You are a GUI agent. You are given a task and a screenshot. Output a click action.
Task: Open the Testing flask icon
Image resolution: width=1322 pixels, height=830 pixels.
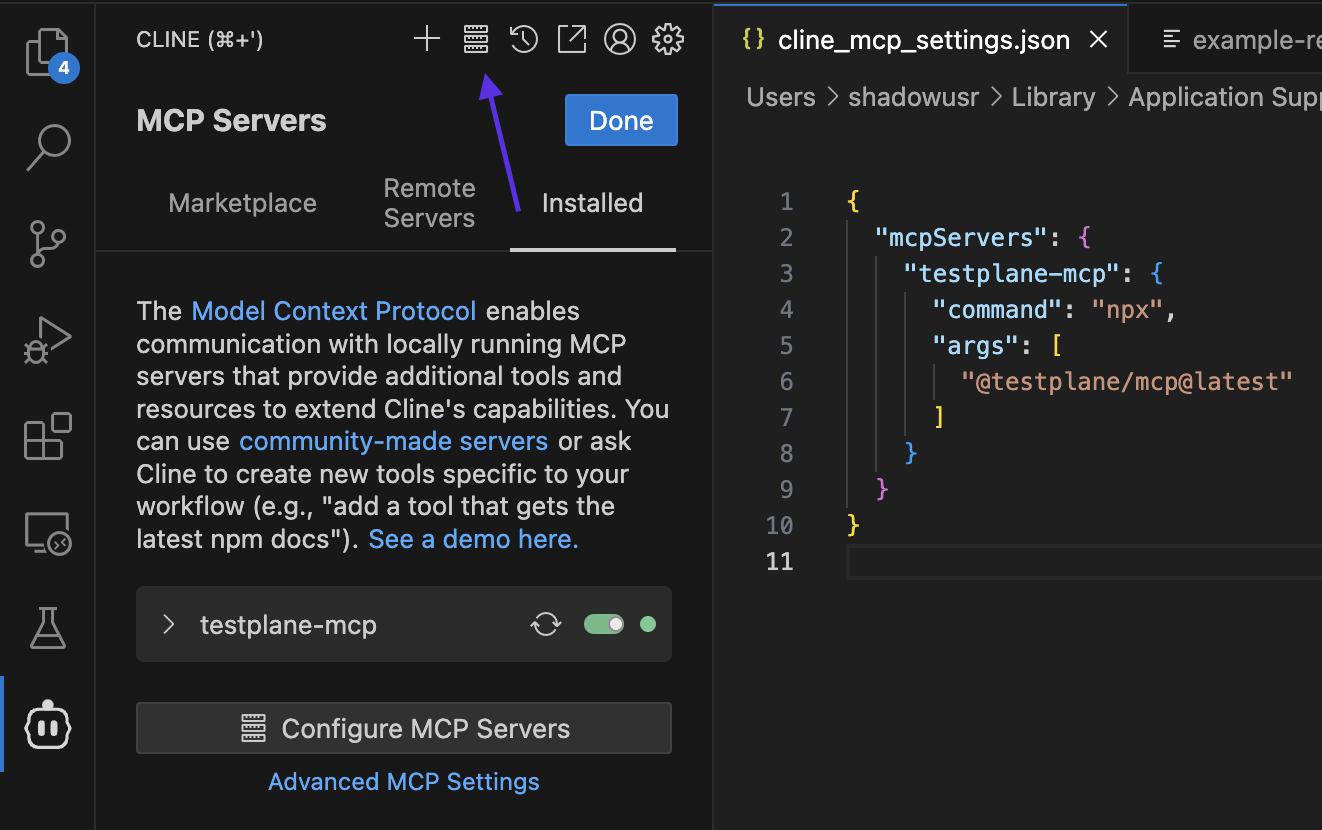(47, 628)
